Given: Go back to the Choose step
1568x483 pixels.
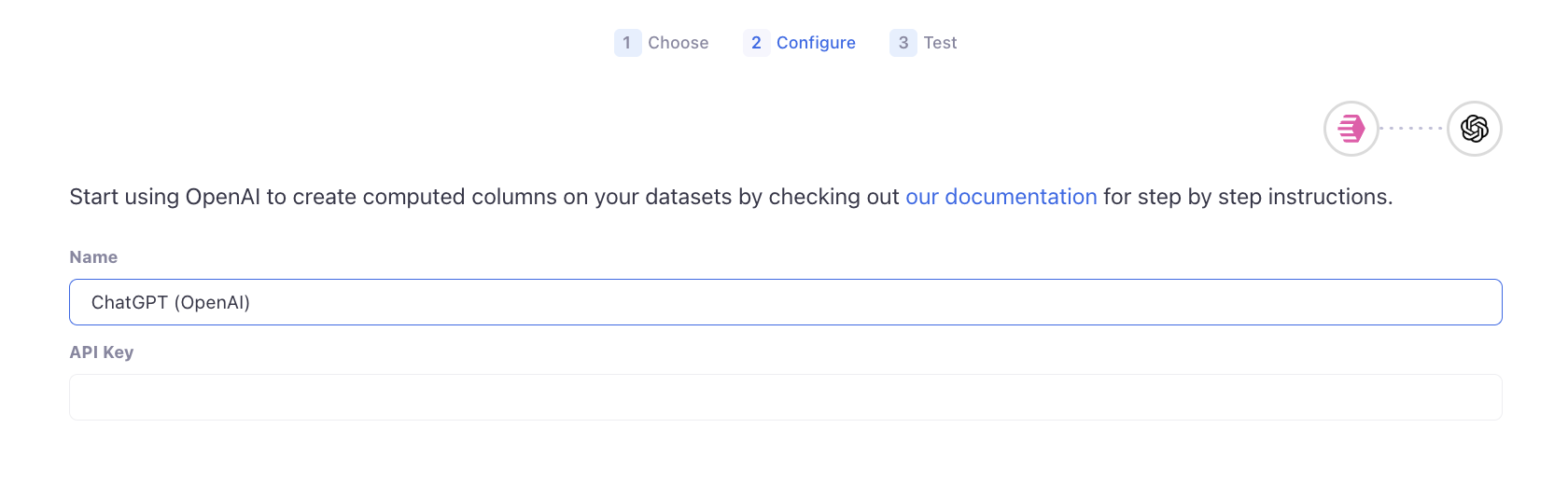Looking at the screenshot, I should pos(678,43).
